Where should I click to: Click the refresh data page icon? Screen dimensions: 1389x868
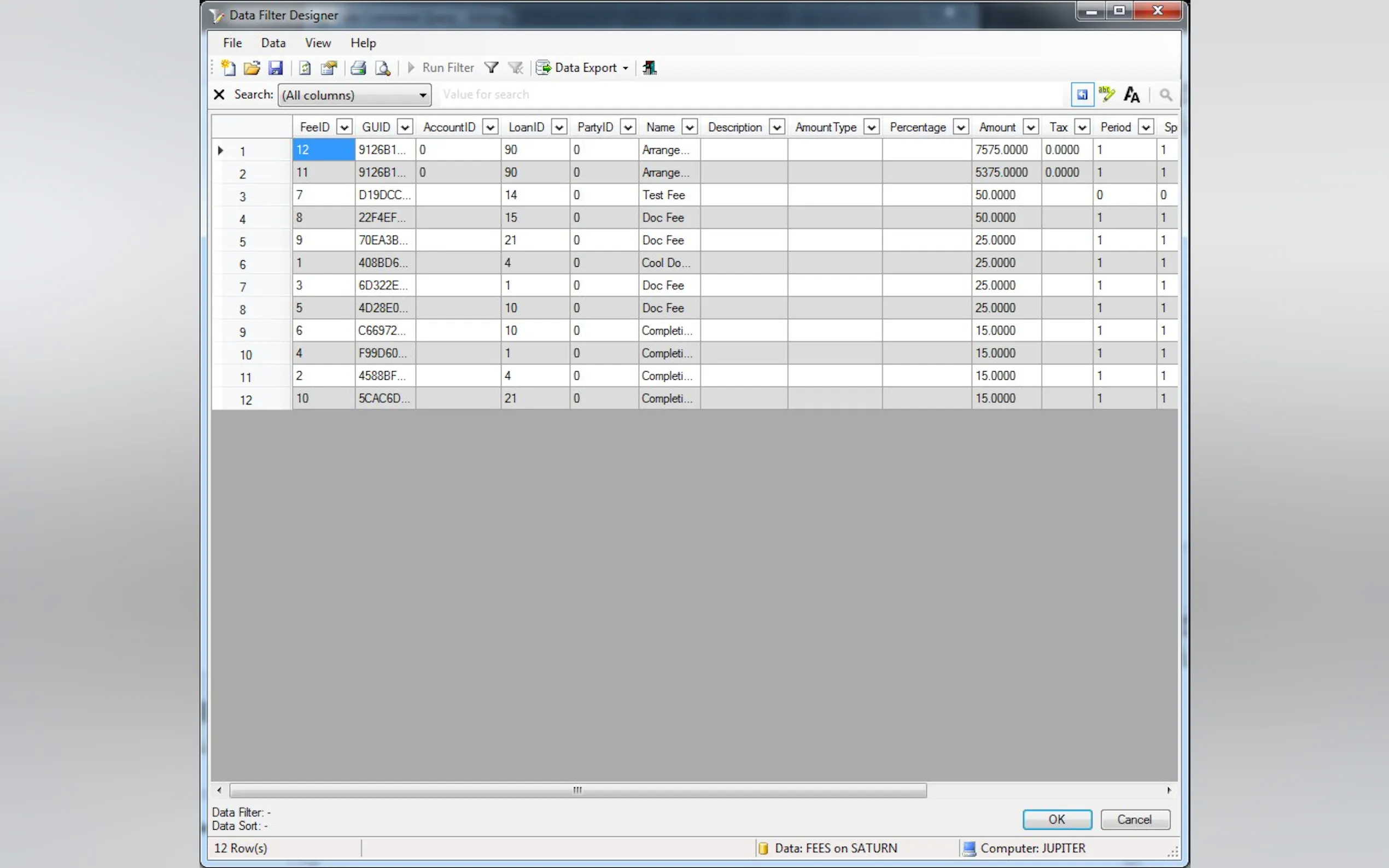click(305, 68)
